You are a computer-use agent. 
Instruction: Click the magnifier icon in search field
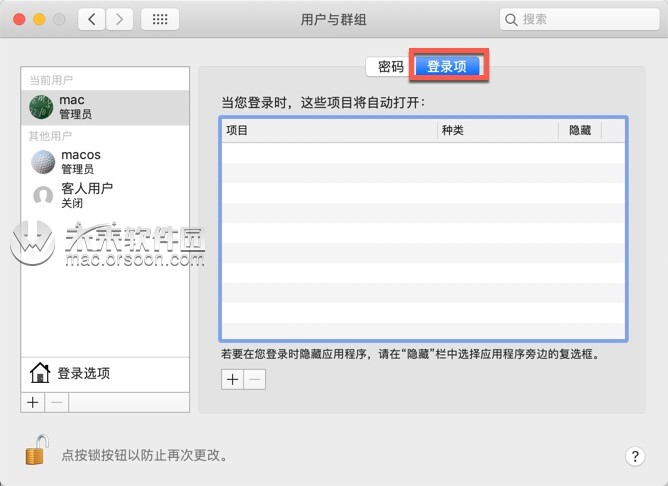click(511, 20)
